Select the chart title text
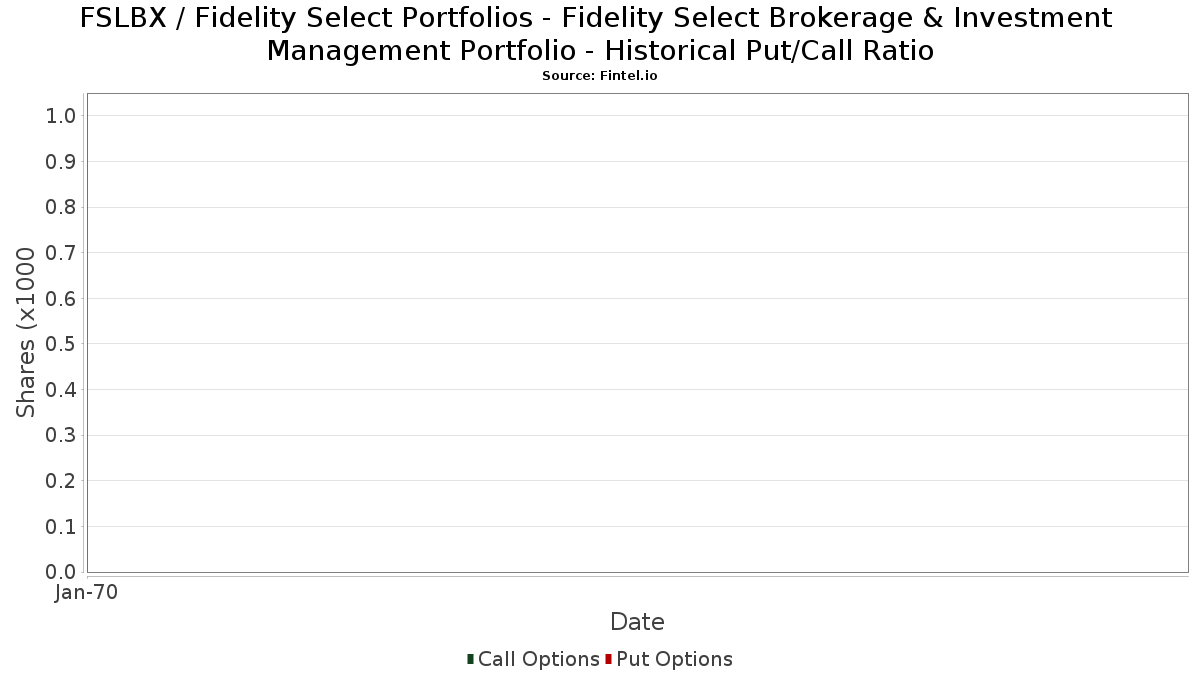 click(600, 34)
